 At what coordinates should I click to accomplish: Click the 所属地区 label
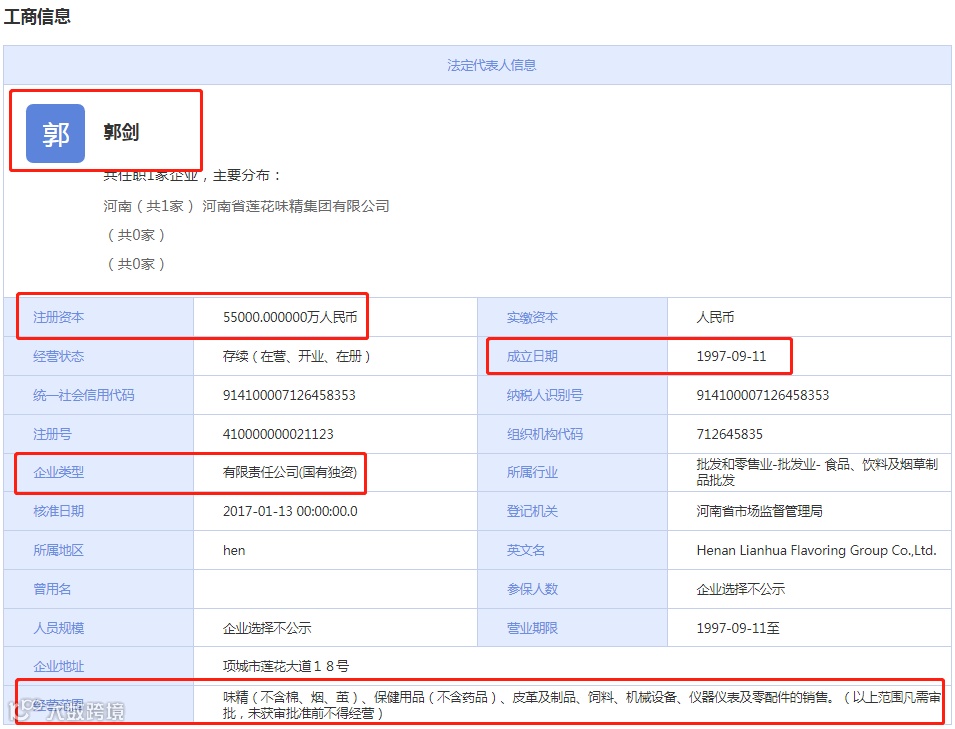click(58, 550)
